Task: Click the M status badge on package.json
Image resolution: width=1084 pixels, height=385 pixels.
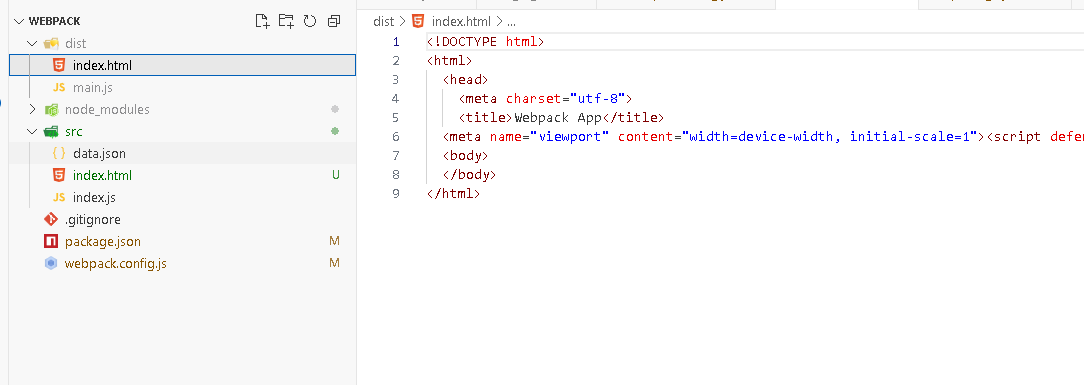Action: [335, 241]
